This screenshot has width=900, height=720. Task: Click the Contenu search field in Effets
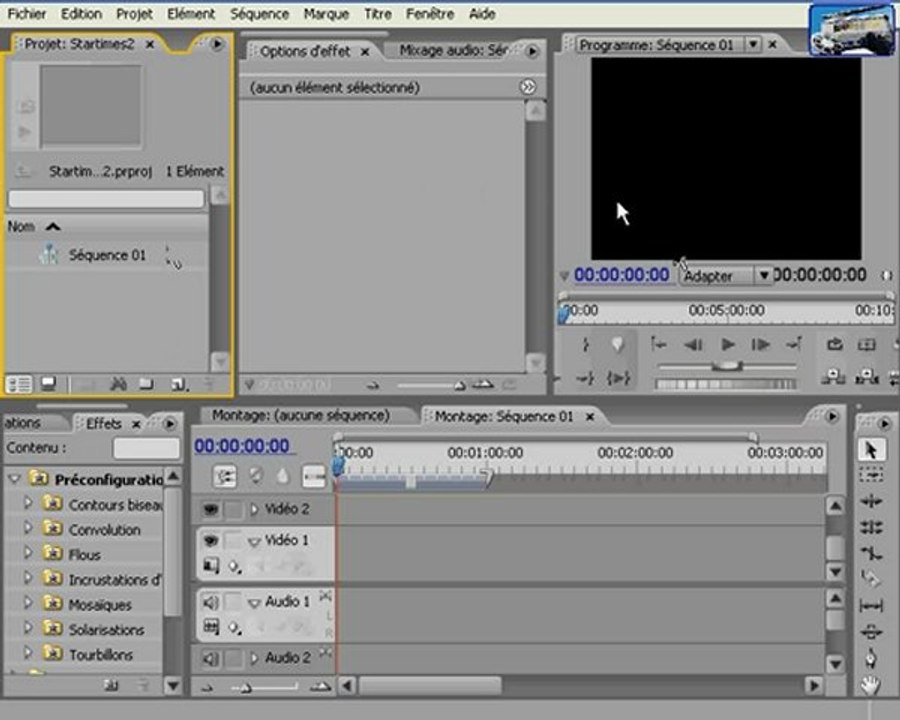tap(146, 448)
